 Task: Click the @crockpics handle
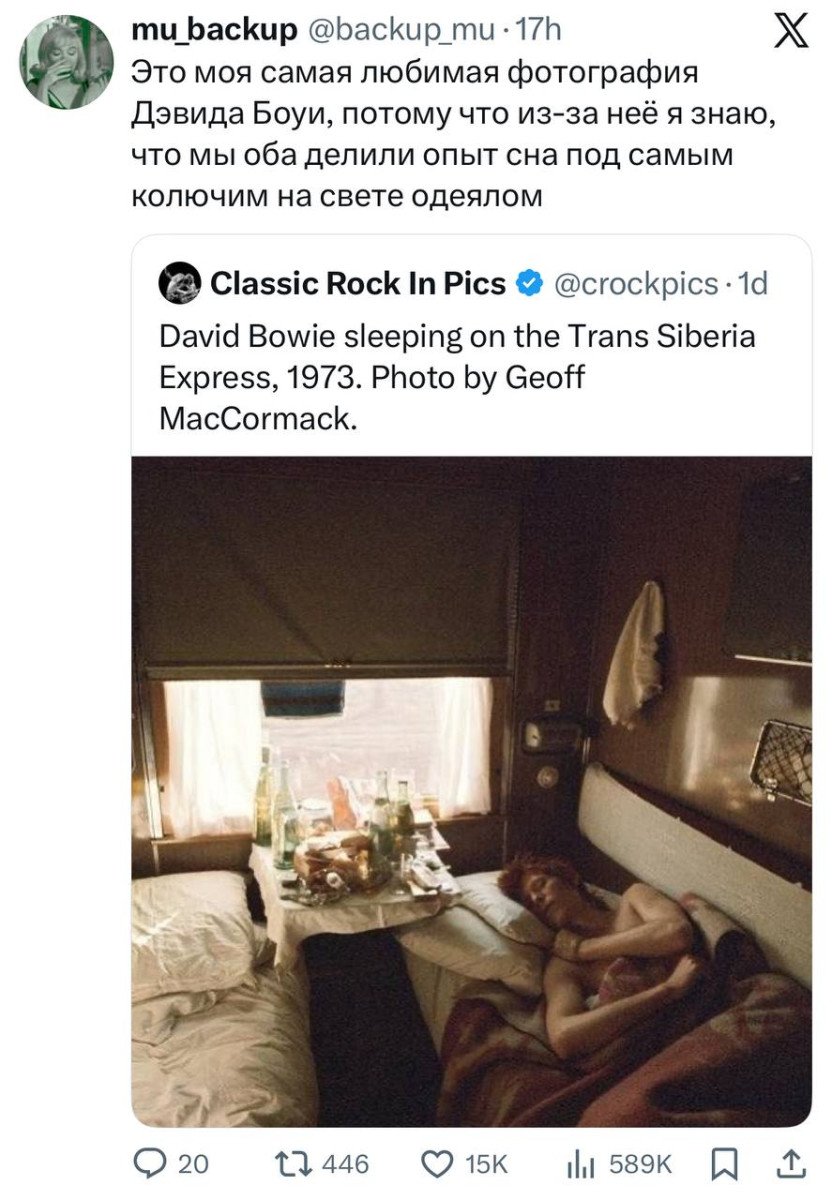tap(636, 285)
